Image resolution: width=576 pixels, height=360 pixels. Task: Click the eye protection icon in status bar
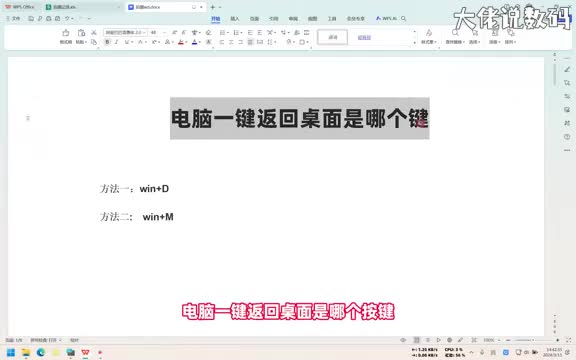pyautogui.click(x=403, y=340)
